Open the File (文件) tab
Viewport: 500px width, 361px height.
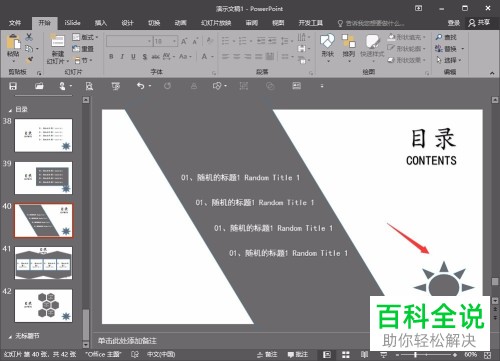(x=15, y=23)
